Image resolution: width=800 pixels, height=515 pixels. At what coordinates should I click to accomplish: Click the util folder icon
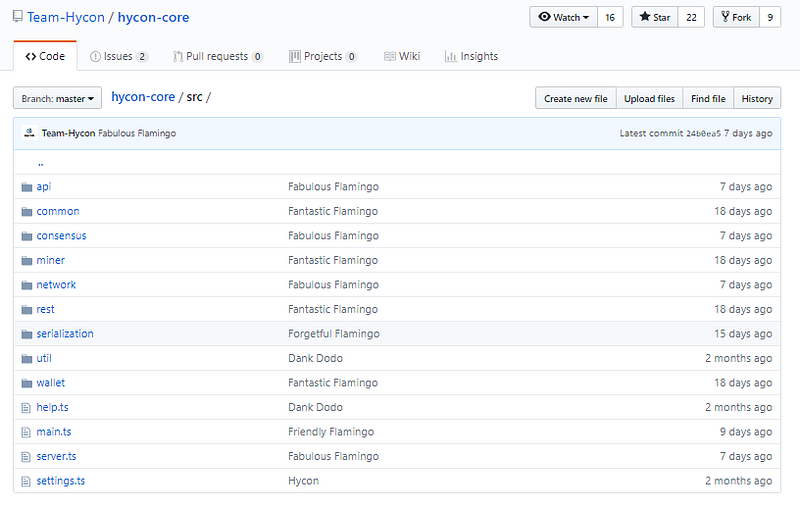27,359
